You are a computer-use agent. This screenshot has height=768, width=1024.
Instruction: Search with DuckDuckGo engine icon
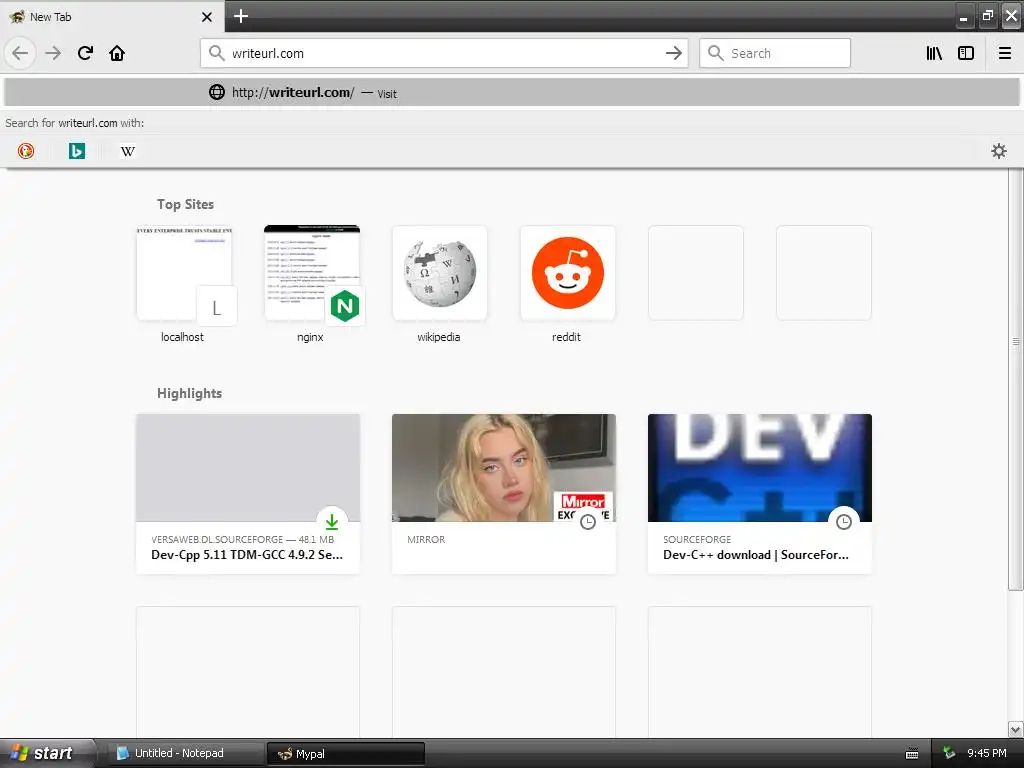25,151
